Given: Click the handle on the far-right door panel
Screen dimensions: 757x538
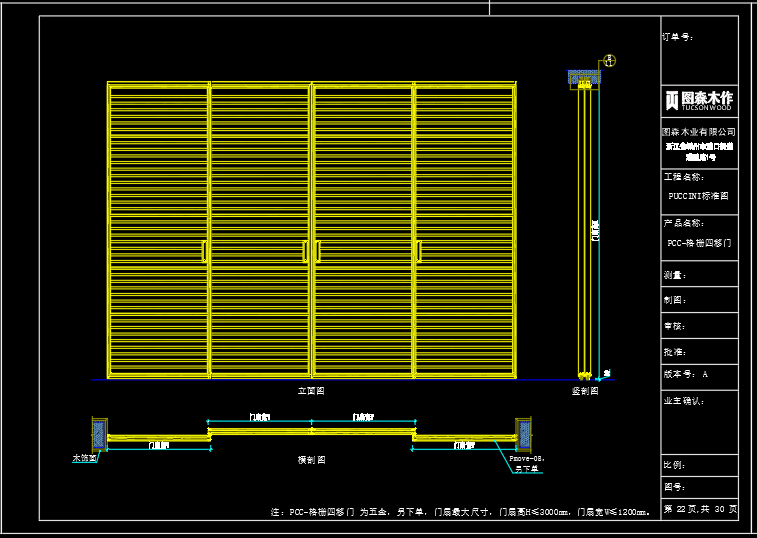Looking at the screenshot, I should pyautogui.click(x=418, y=252).
